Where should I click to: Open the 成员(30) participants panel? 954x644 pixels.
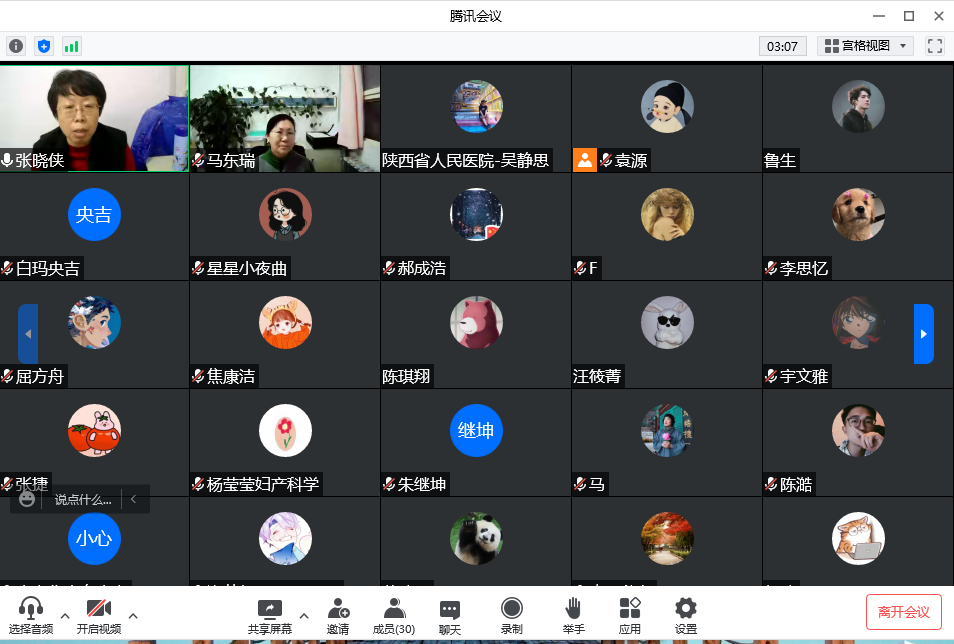[x=393, y=615]
